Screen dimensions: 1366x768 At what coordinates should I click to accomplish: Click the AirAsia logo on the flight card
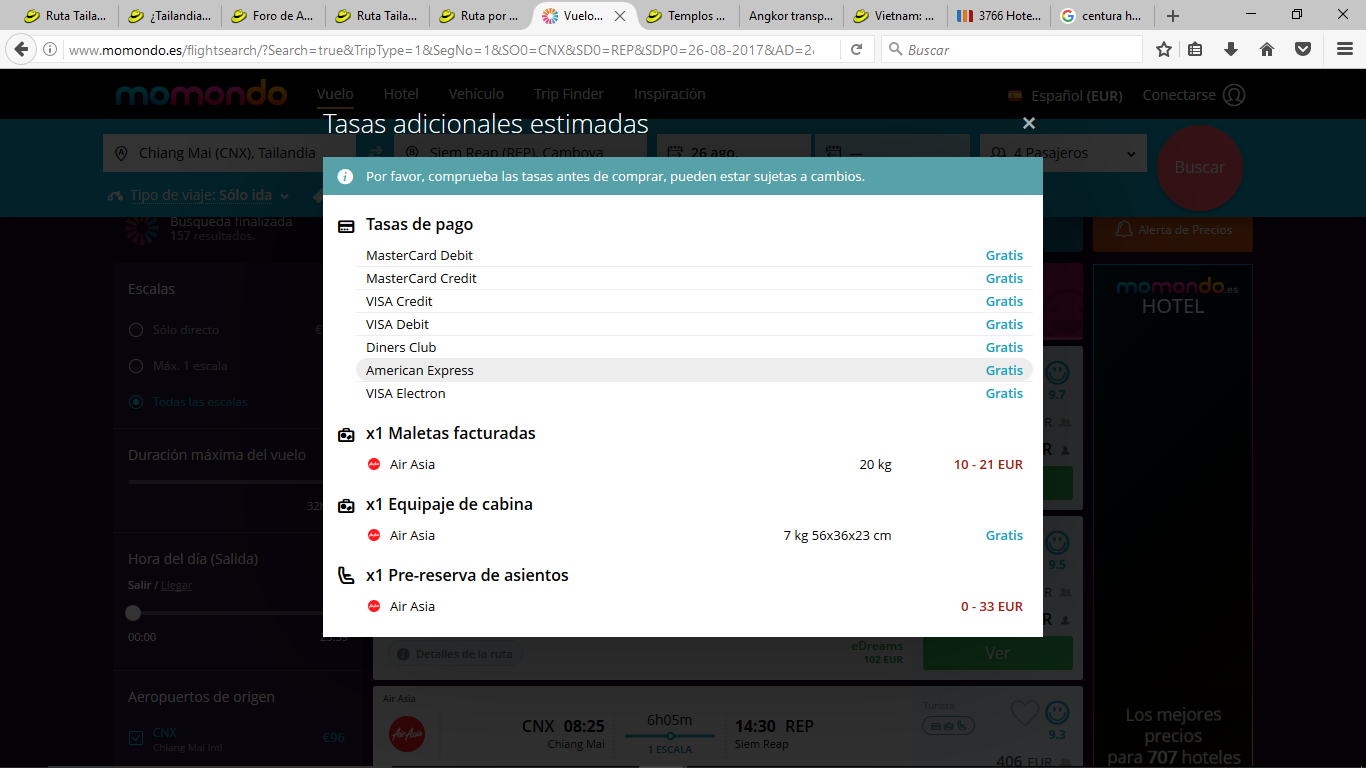click(x=407, y=734)
